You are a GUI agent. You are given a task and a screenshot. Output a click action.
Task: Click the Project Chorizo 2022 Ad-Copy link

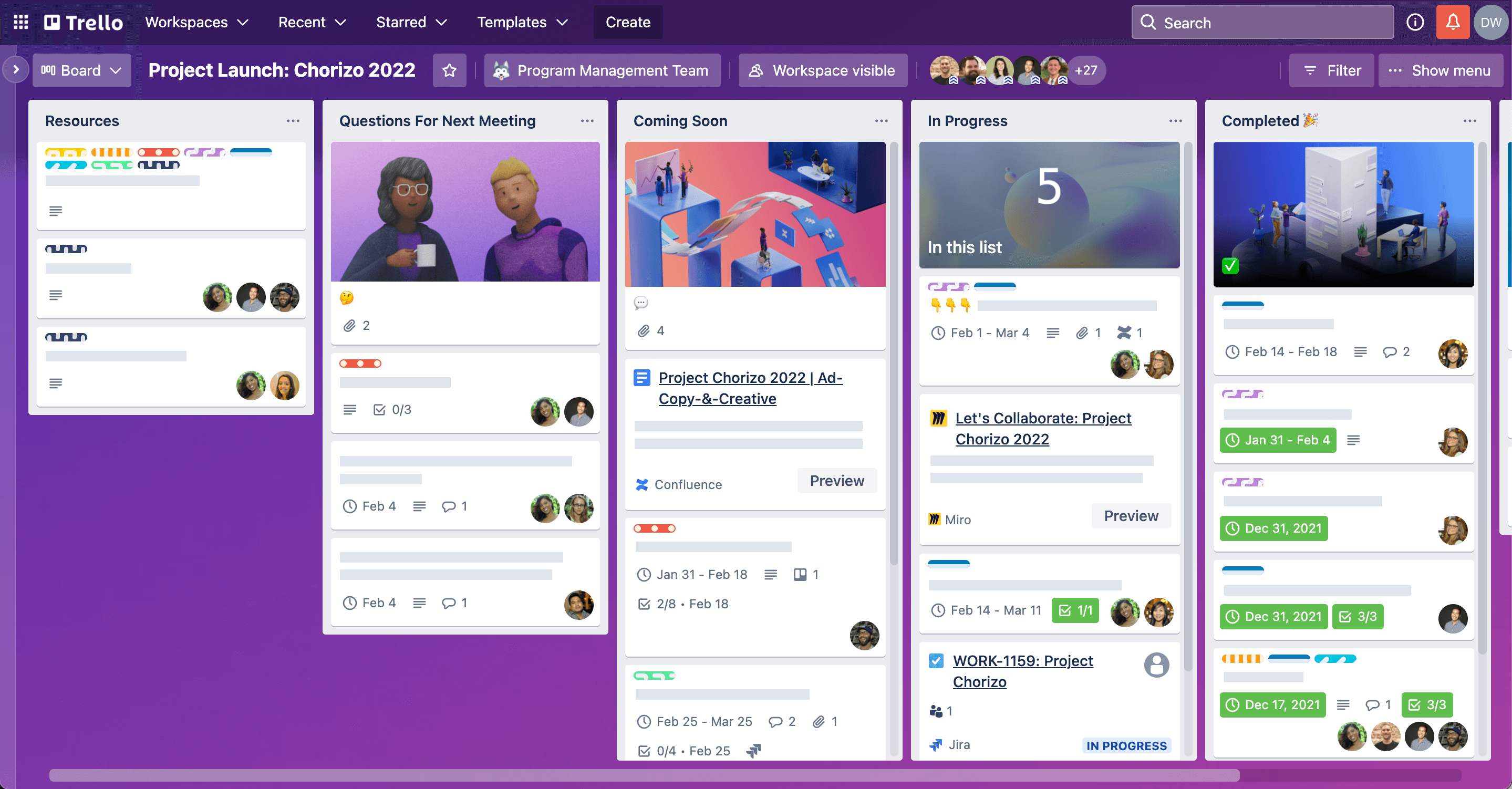pos(750,387)
